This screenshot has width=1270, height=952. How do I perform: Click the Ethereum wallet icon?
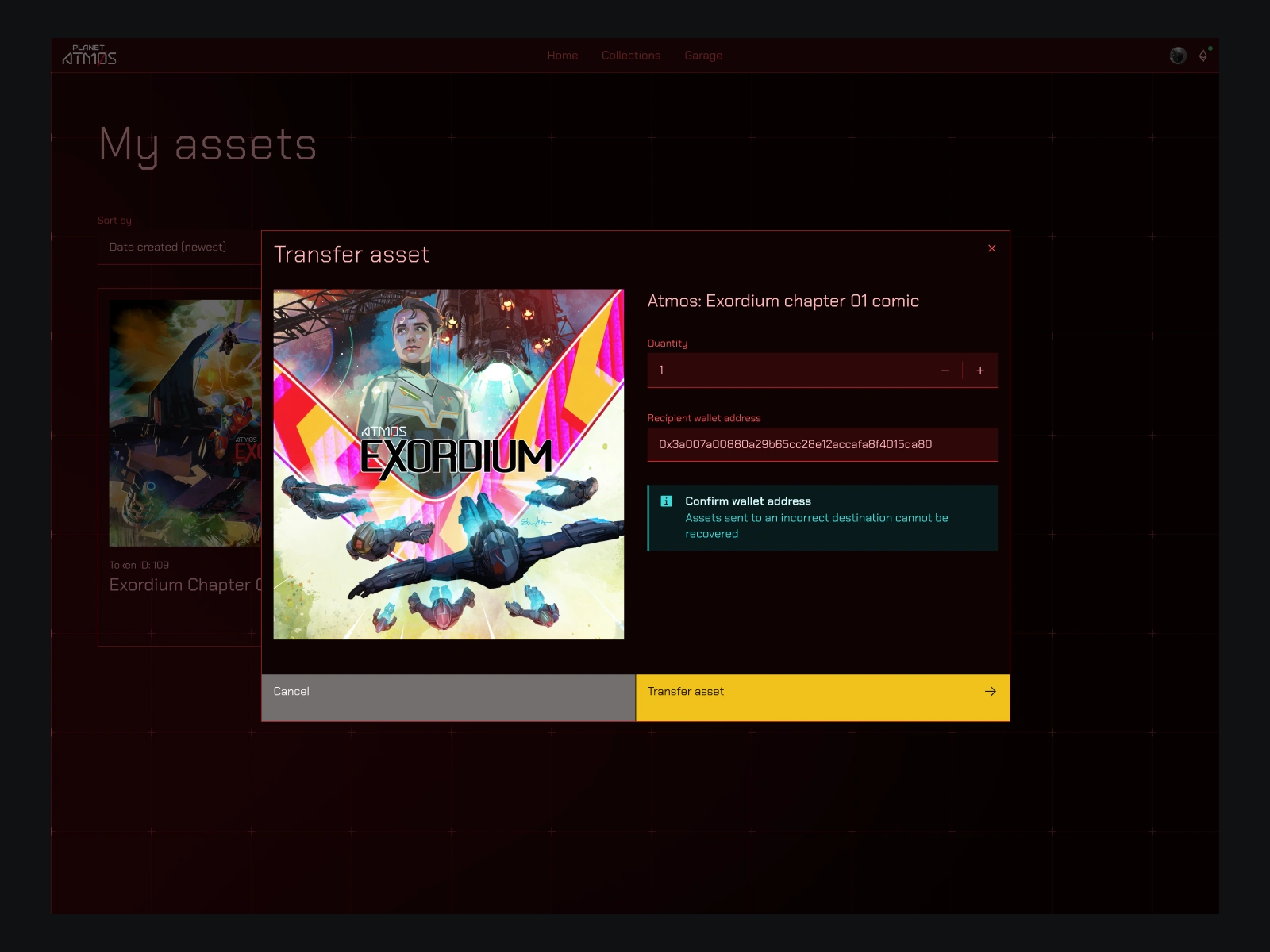(x=1203, y=56)
